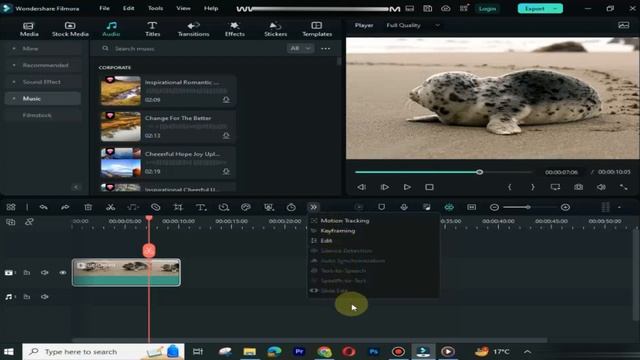Play the preview video
This screenshot has height=360, width=640.
pos(407,187)
